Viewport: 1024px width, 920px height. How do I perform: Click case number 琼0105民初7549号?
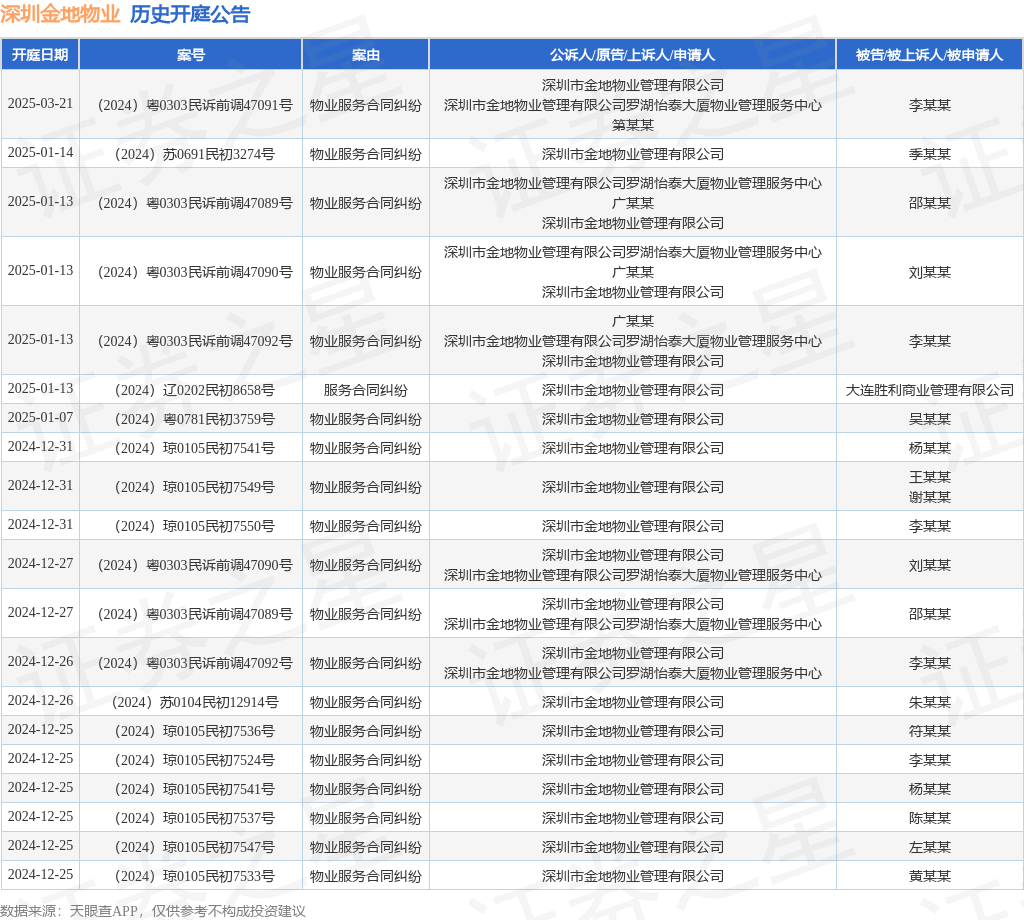(195, 487)
